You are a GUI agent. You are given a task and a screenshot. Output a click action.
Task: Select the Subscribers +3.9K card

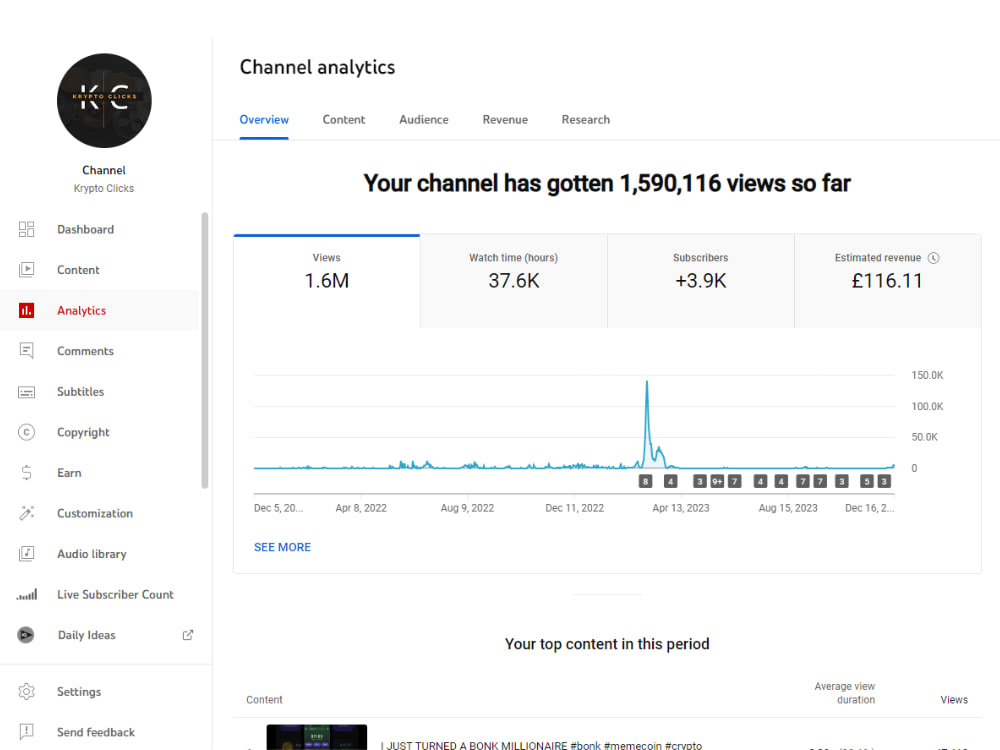700,281
